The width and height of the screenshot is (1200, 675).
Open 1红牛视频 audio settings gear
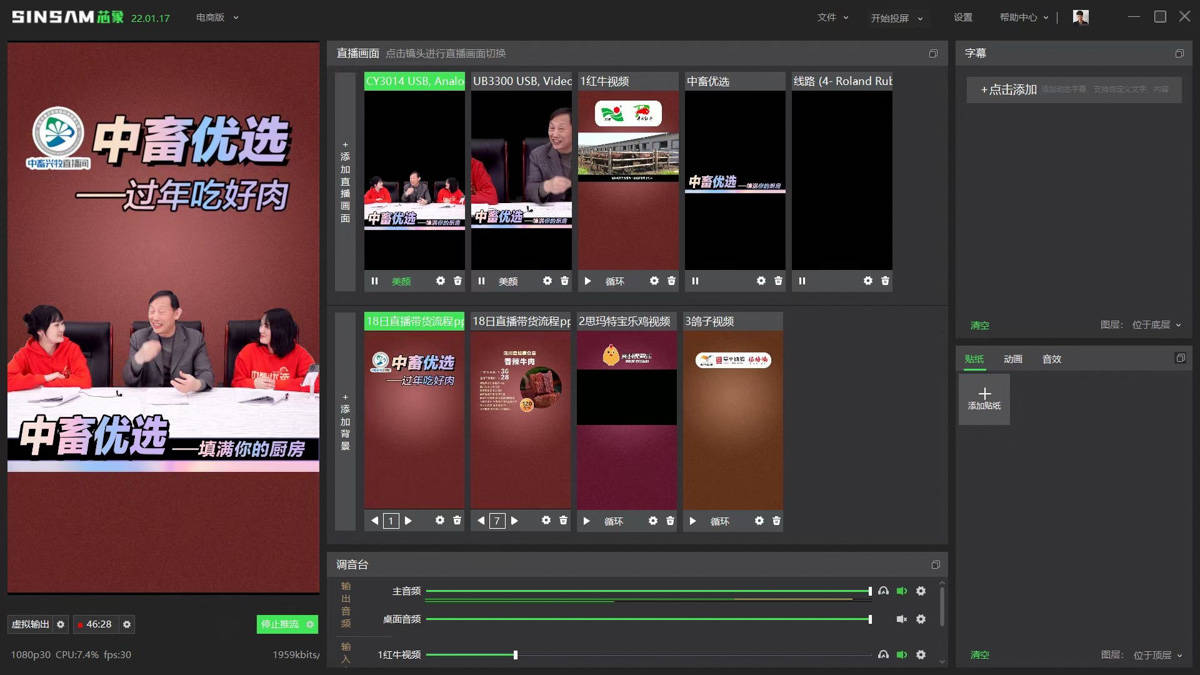[x=921, y=655]
